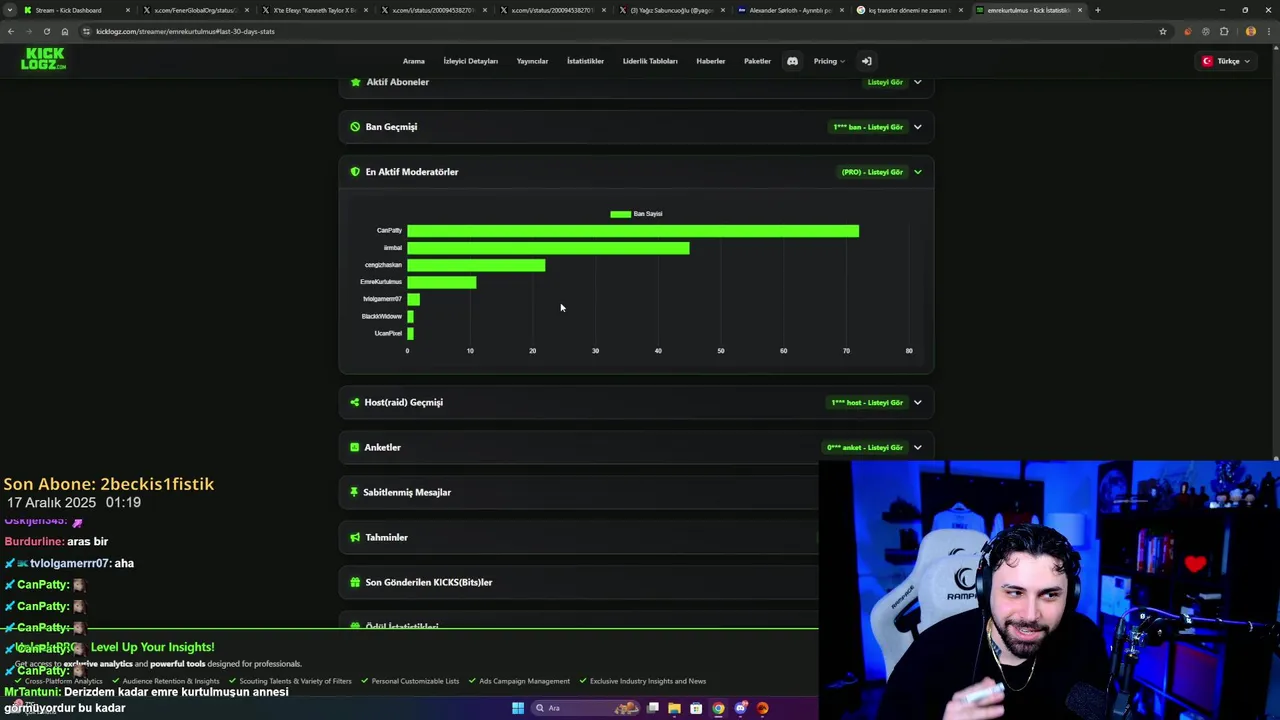
Task: Open Discord from the taskbar
Action: [740, 708]
